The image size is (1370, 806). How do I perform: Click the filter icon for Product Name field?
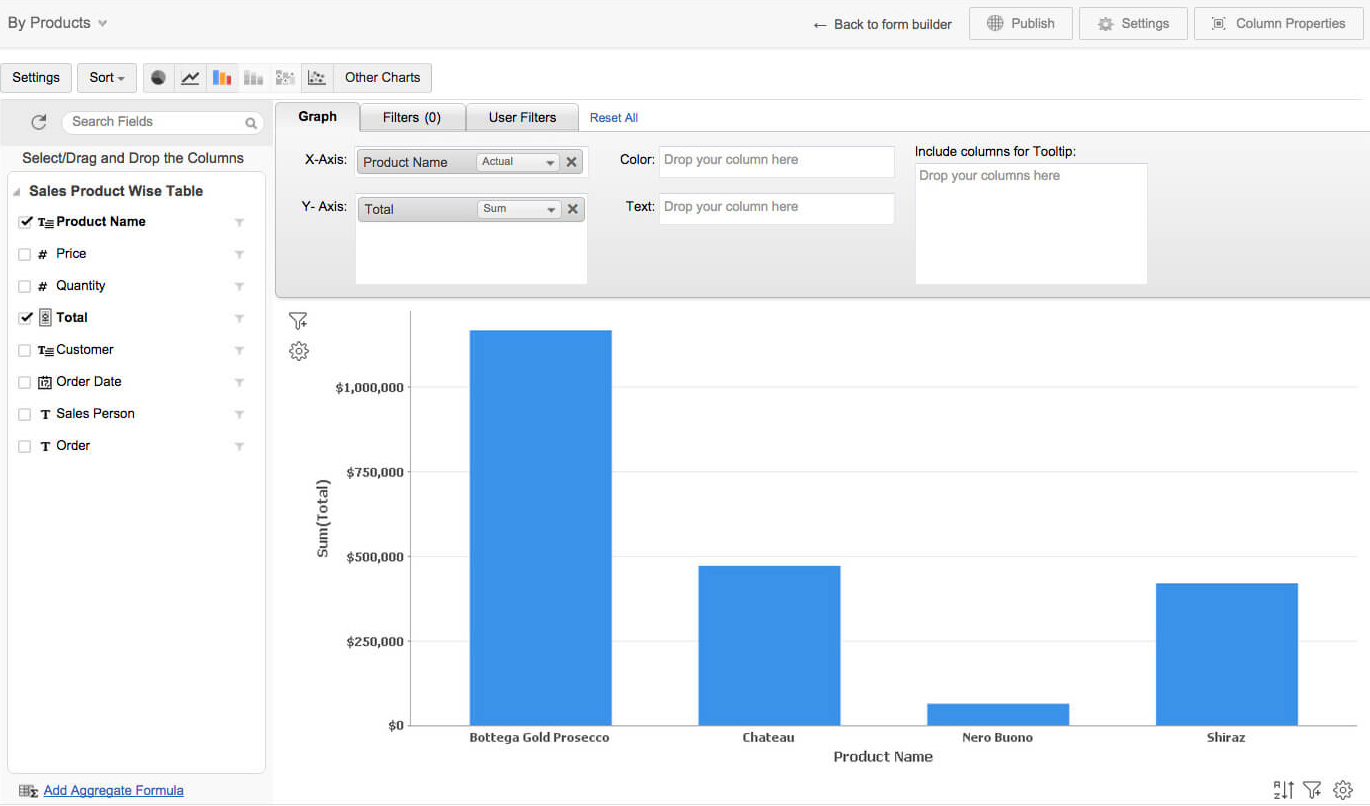239,223
